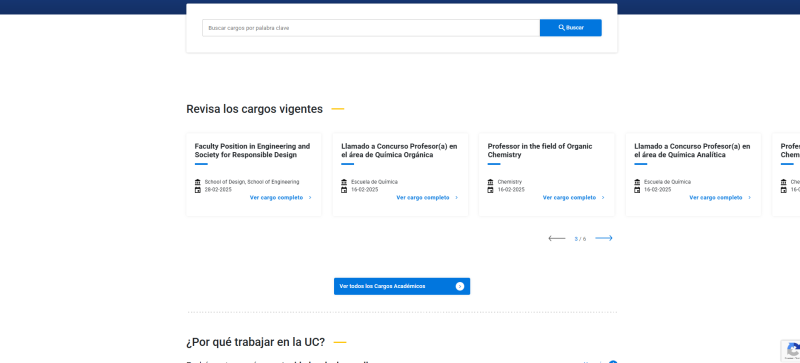Open 'Faculty Position in Engineering and Society' card title
800x363 pixels.
point(252,151)
